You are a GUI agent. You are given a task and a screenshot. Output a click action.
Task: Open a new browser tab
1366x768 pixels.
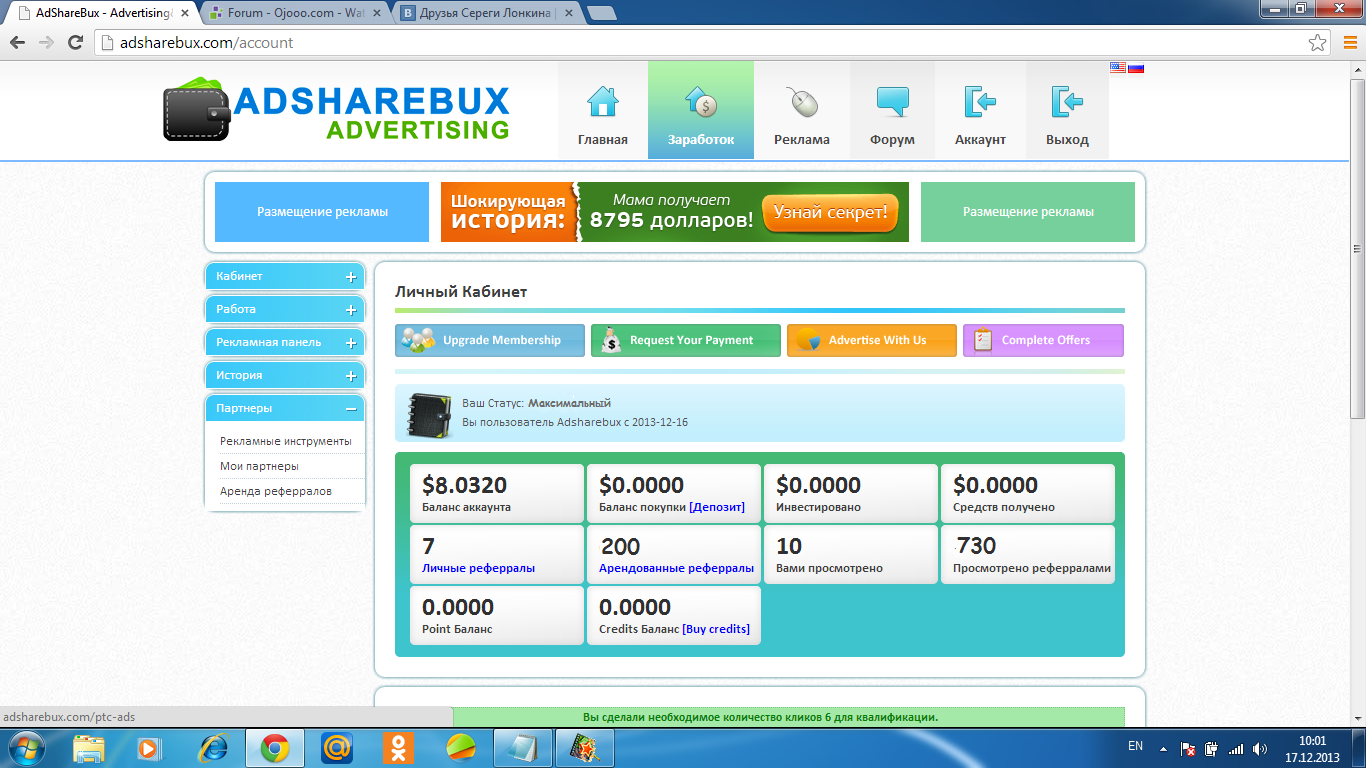[x=601, y=13]
